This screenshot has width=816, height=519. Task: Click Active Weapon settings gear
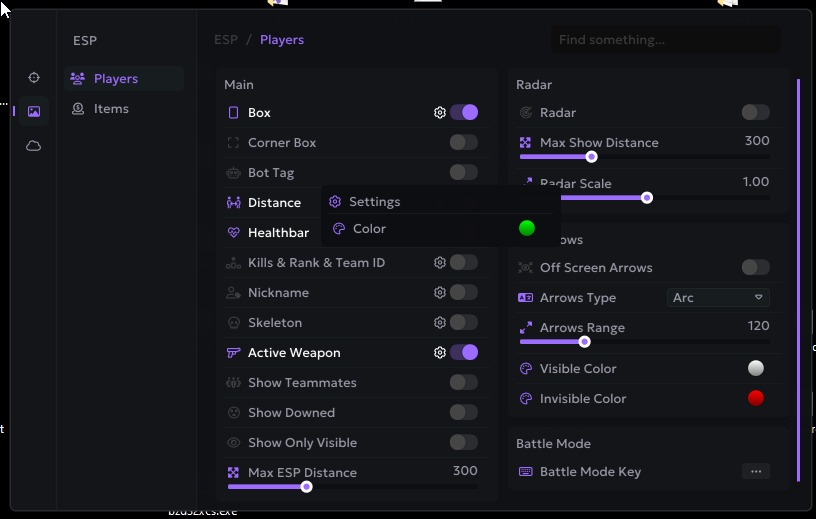439,353
